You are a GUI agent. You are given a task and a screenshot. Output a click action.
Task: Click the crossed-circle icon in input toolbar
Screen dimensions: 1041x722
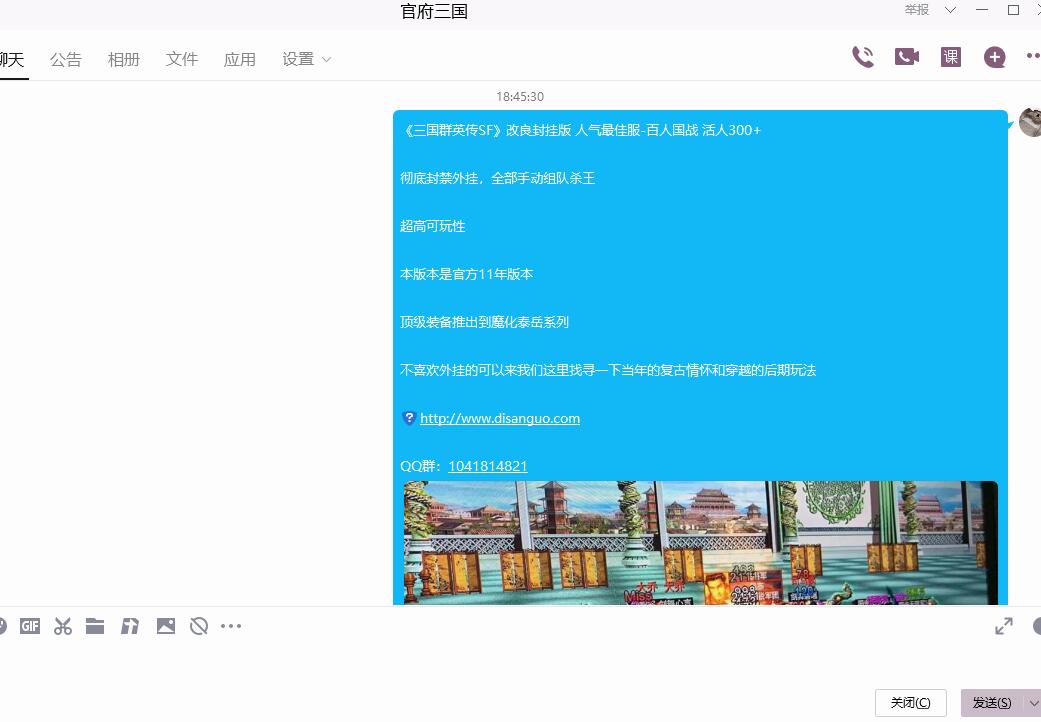click(199, 626)
